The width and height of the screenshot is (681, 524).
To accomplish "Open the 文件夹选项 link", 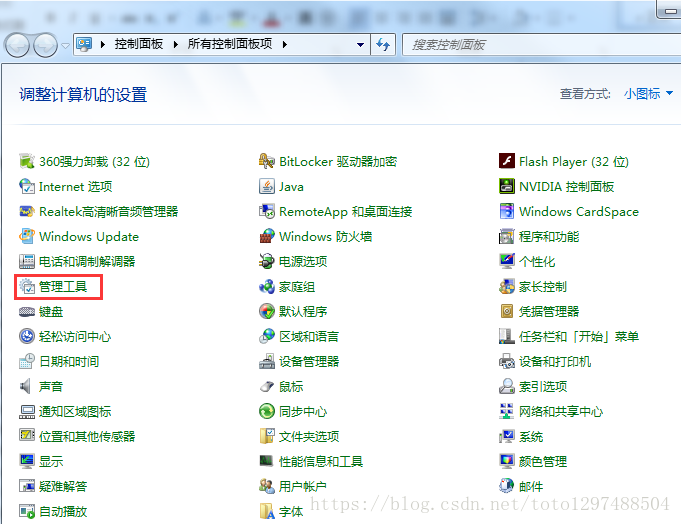I will coord(309,437).
